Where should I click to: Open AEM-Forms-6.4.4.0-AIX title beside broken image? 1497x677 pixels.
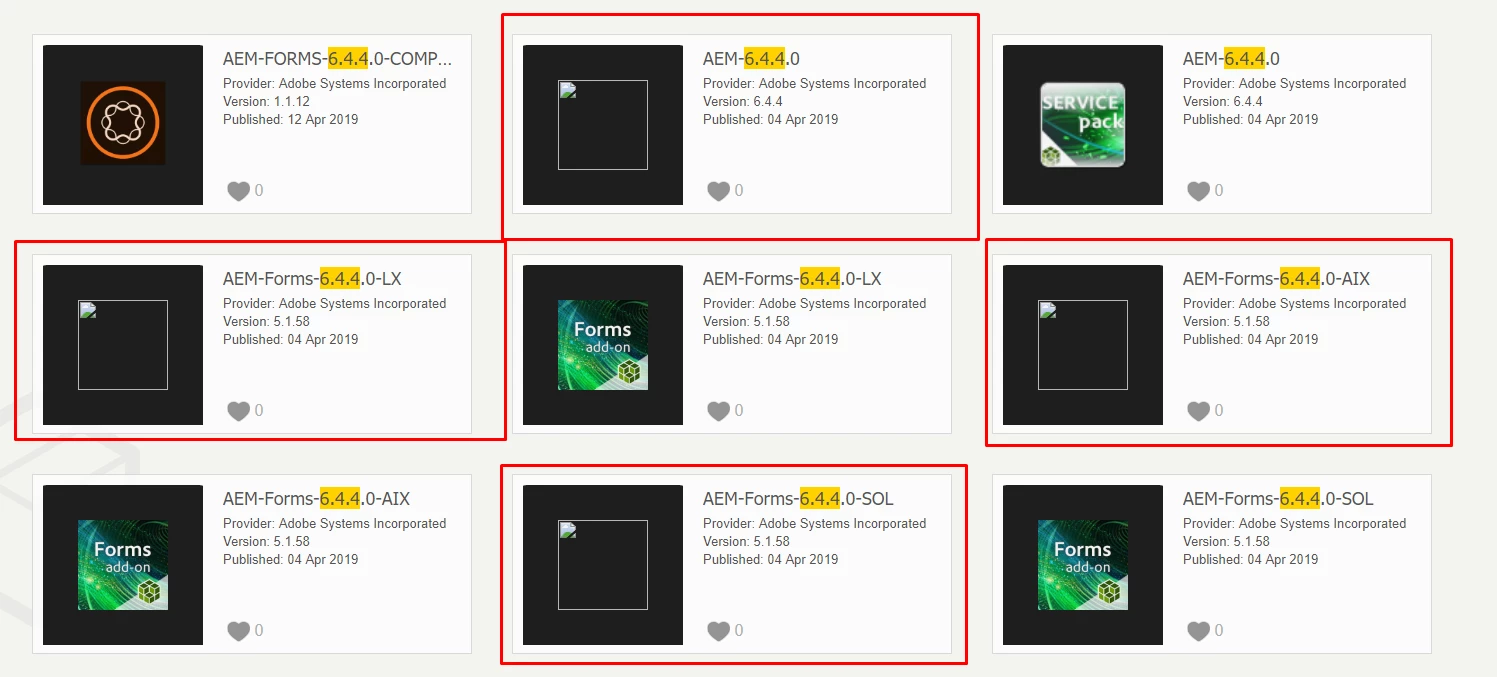pyautogui.click(x=1276, y=279)
